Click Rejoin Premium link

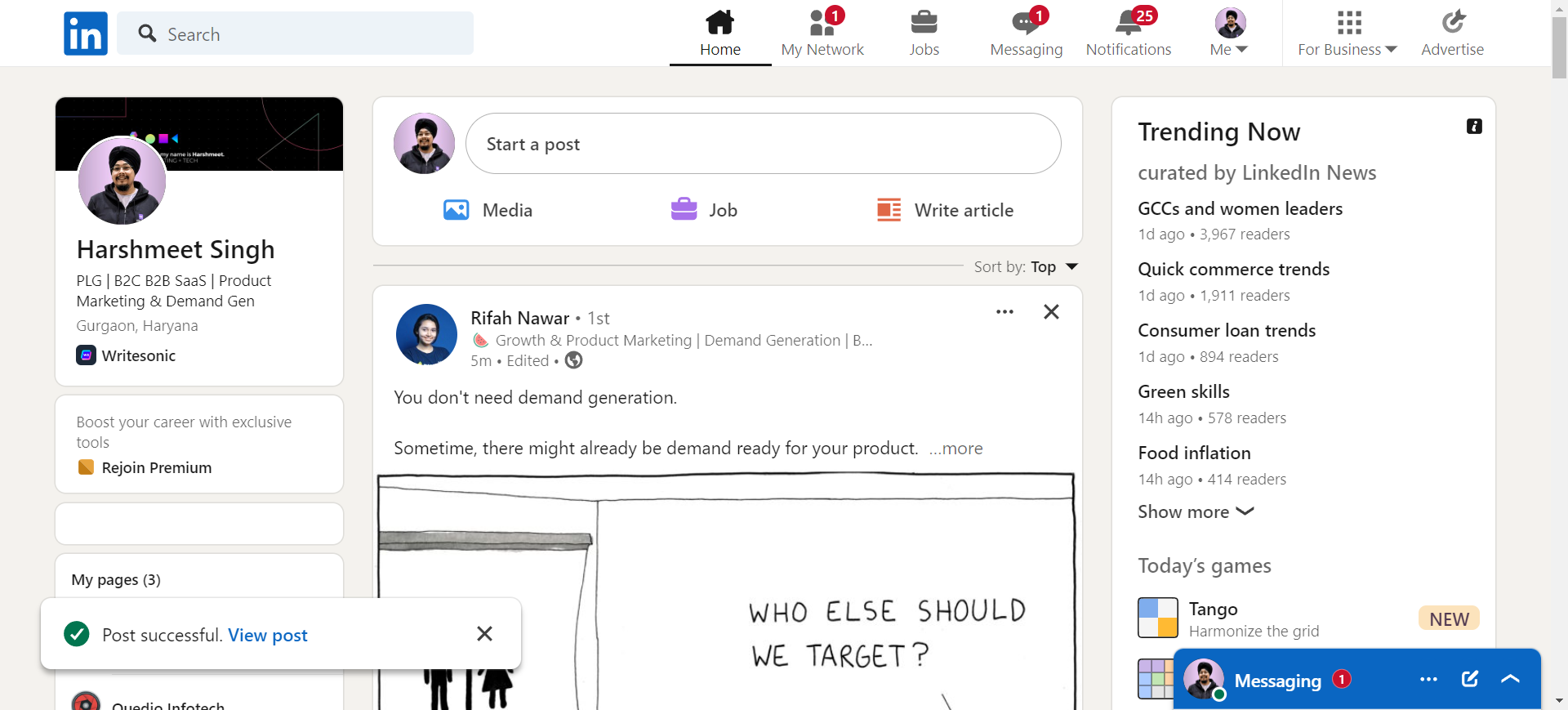pyautogui.click(x=156, y=468)
